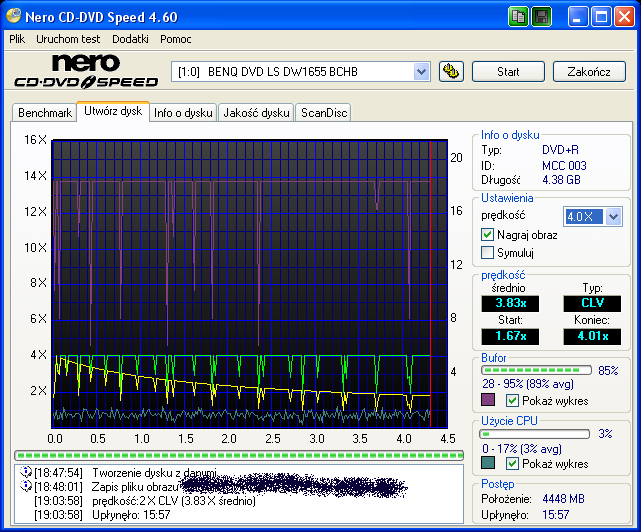
Task: Minimize the Nero CD-DVD Speed window
Action: (578, 17)
